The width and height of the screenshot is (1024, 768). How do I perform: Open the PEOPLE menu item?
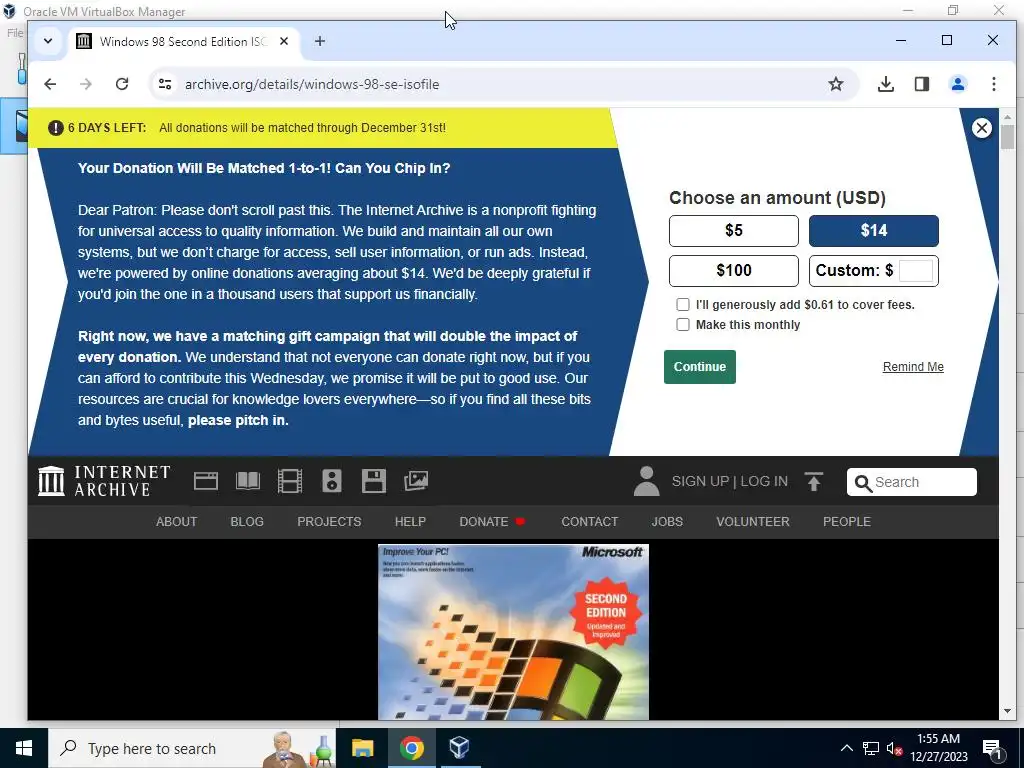coord(846,522)
